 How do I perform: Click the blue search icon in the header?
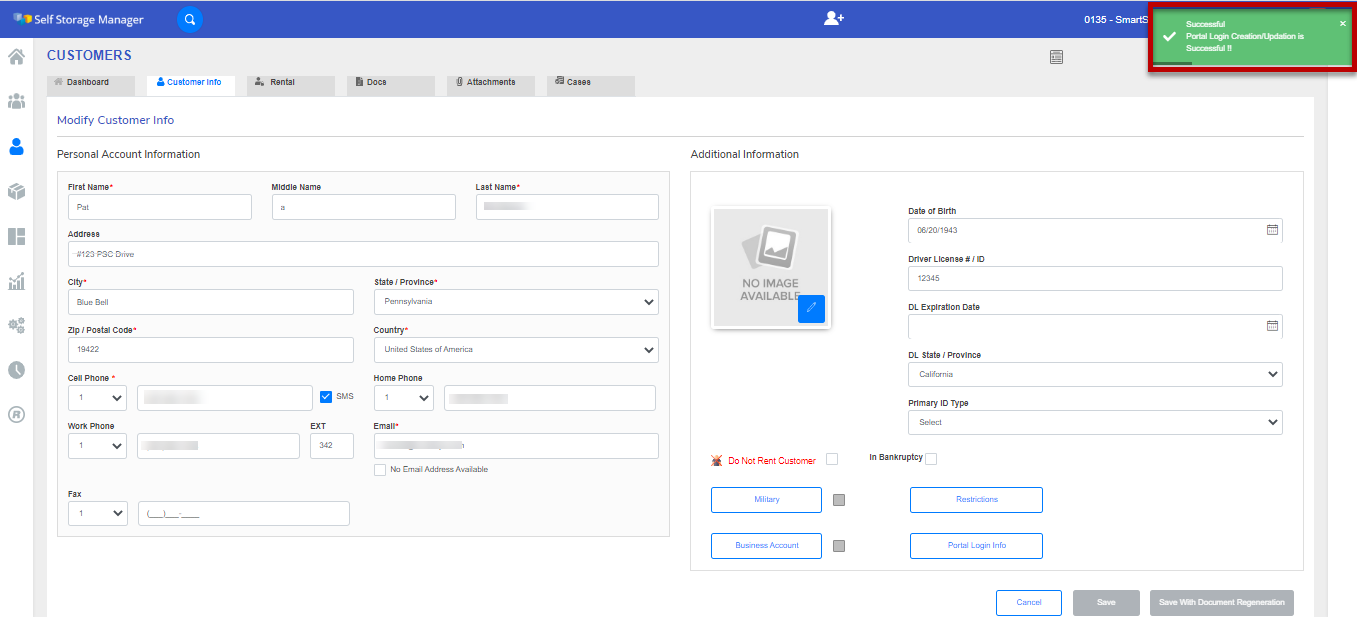click(x=189, y=19)
